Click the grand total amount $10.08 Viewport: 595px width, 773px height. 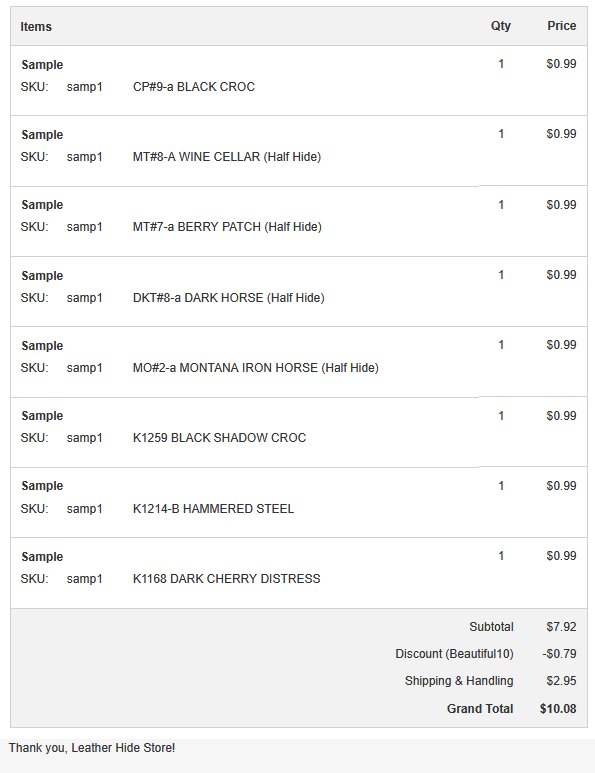point(558,708)
